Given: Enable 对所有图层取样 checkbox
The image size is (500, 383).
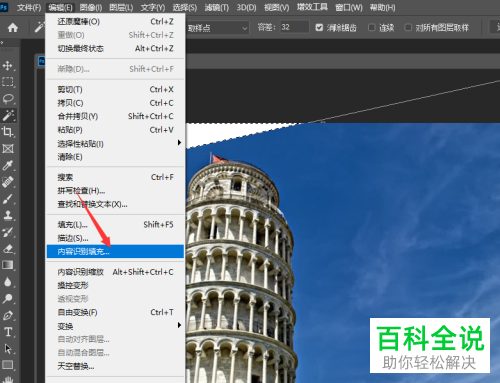Looking at the screenshot, I should [408, 28].
